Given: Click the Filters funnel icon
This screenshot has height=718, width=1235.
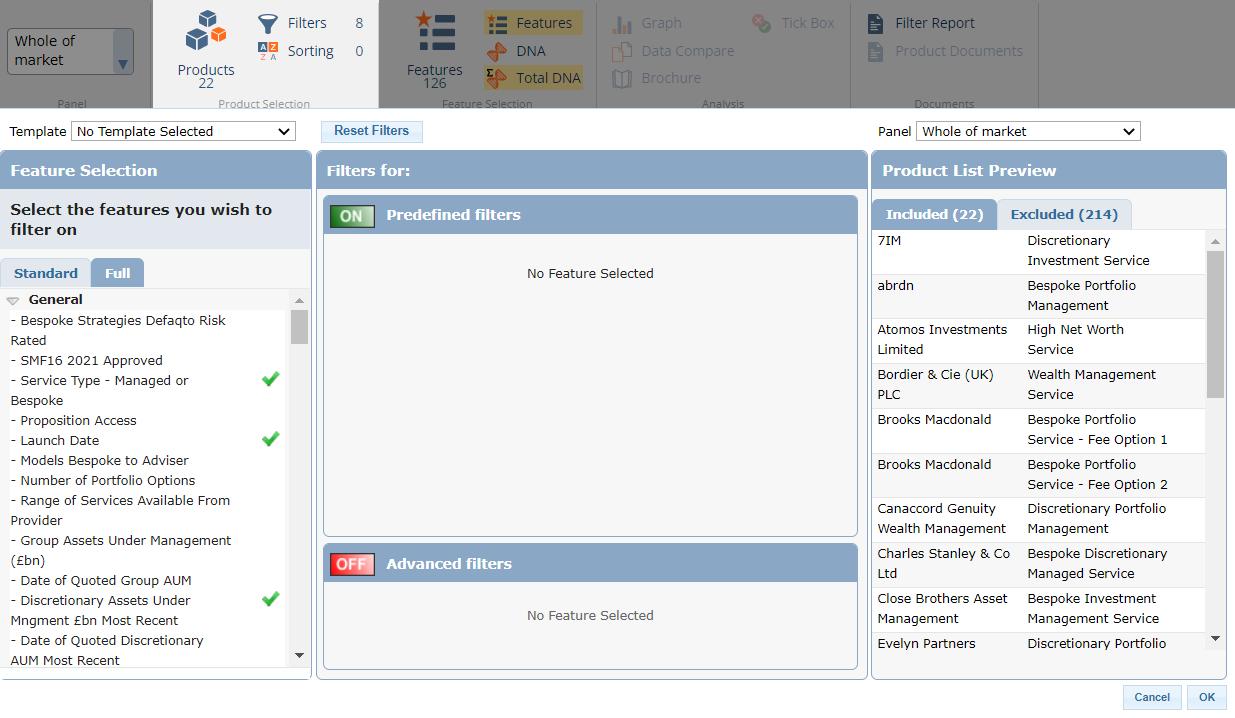Looking at the screenshot, I should pyautogui.click(x=268, y=23).
